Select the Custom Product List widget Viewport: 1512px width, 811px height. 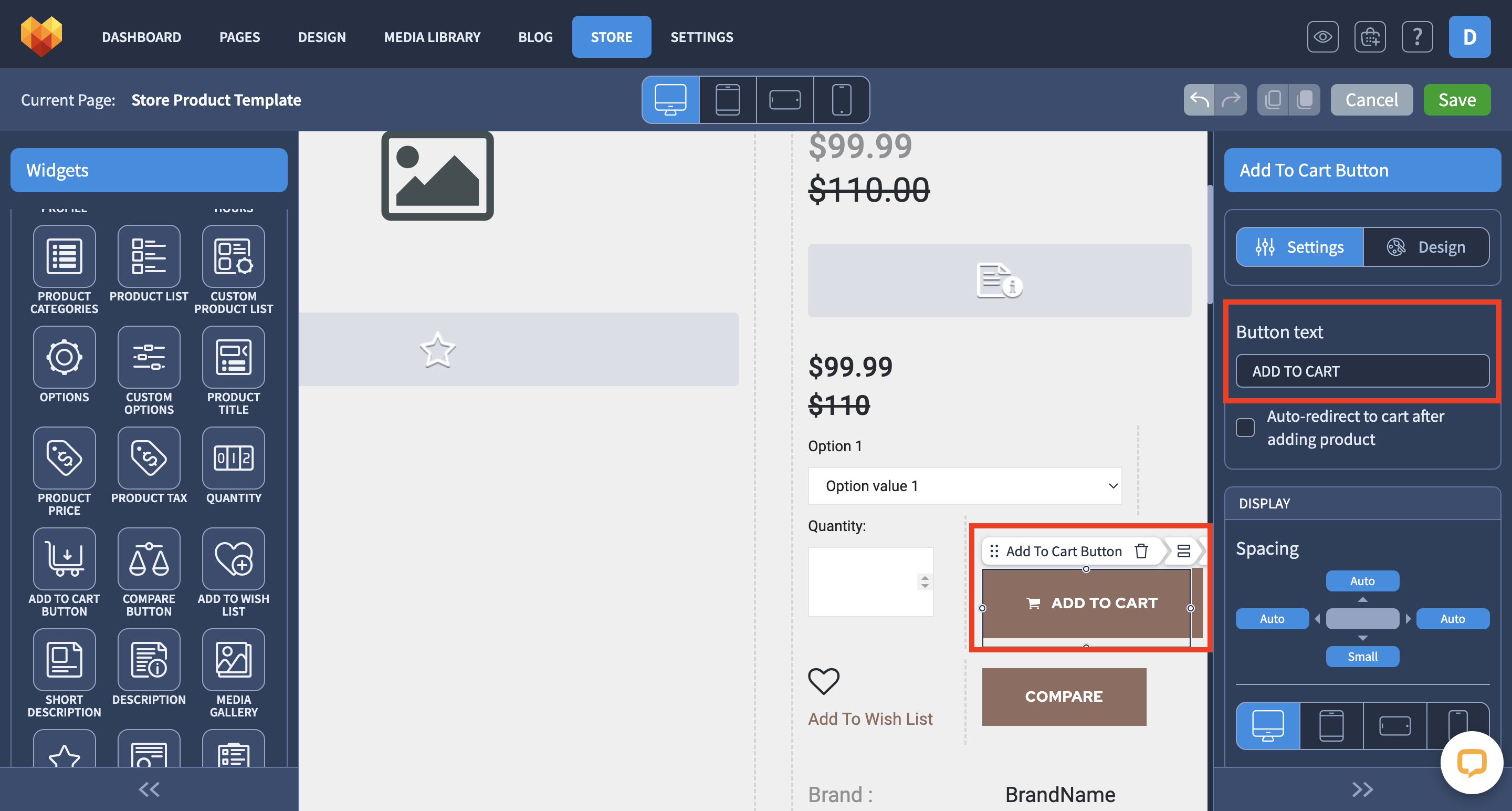(233, 257)
